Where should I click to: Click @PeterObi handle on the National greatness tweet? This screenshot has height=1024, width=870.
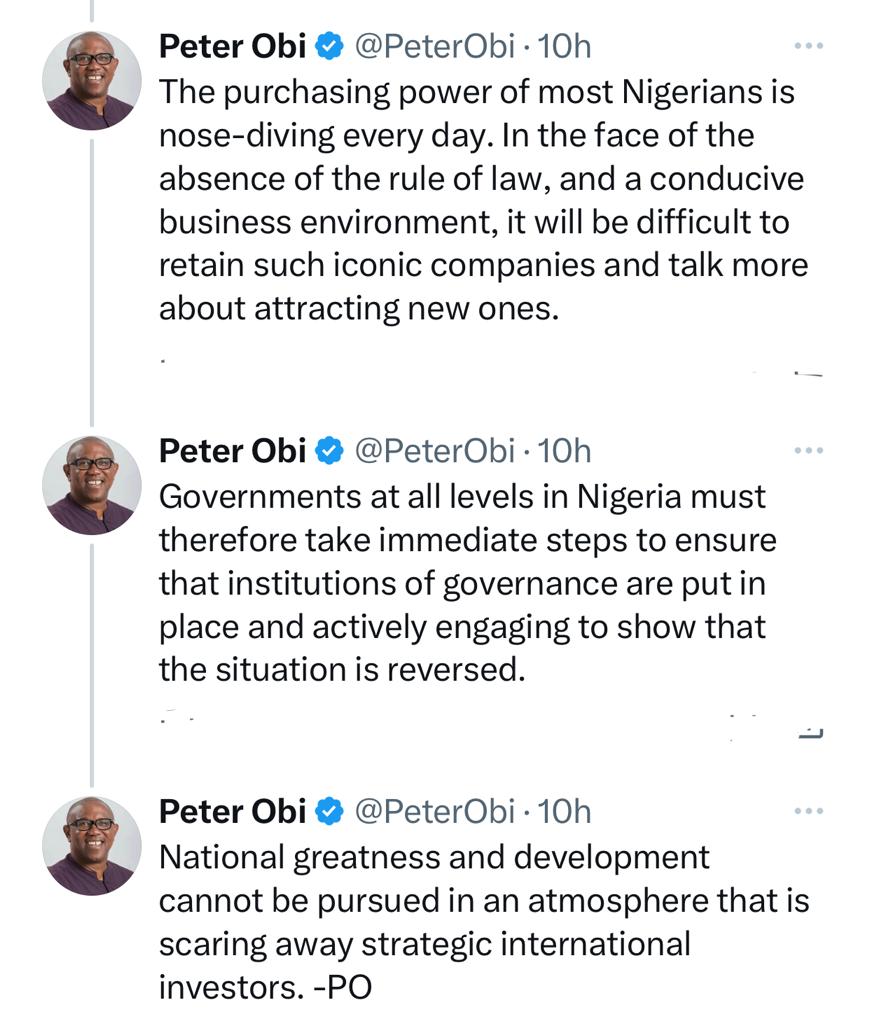(435, 811)
